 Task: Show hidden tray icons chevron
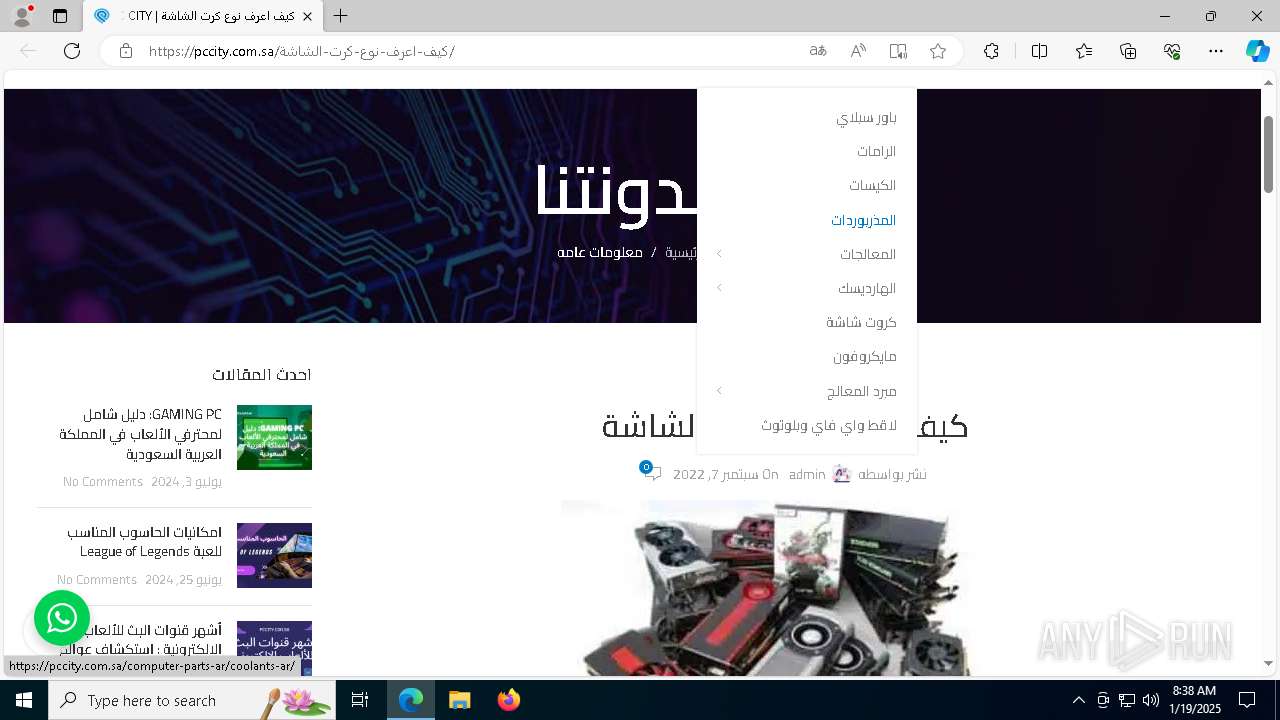coord(1078,700)
